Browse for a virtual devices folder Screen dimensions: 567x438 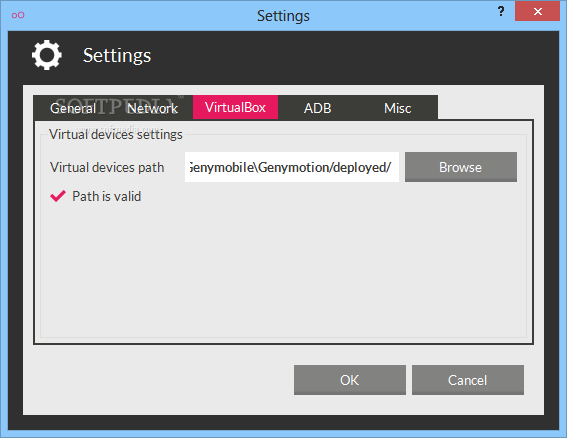coord(461,167)
